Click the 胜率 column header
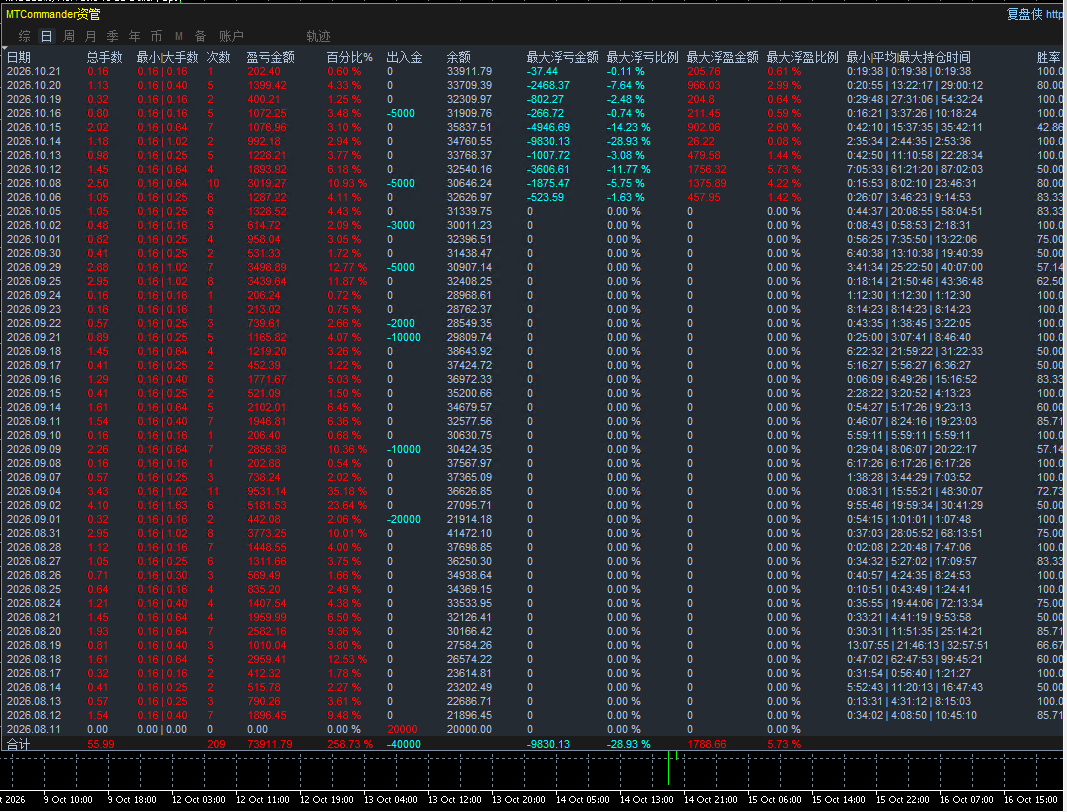 tap(1049, 57)
